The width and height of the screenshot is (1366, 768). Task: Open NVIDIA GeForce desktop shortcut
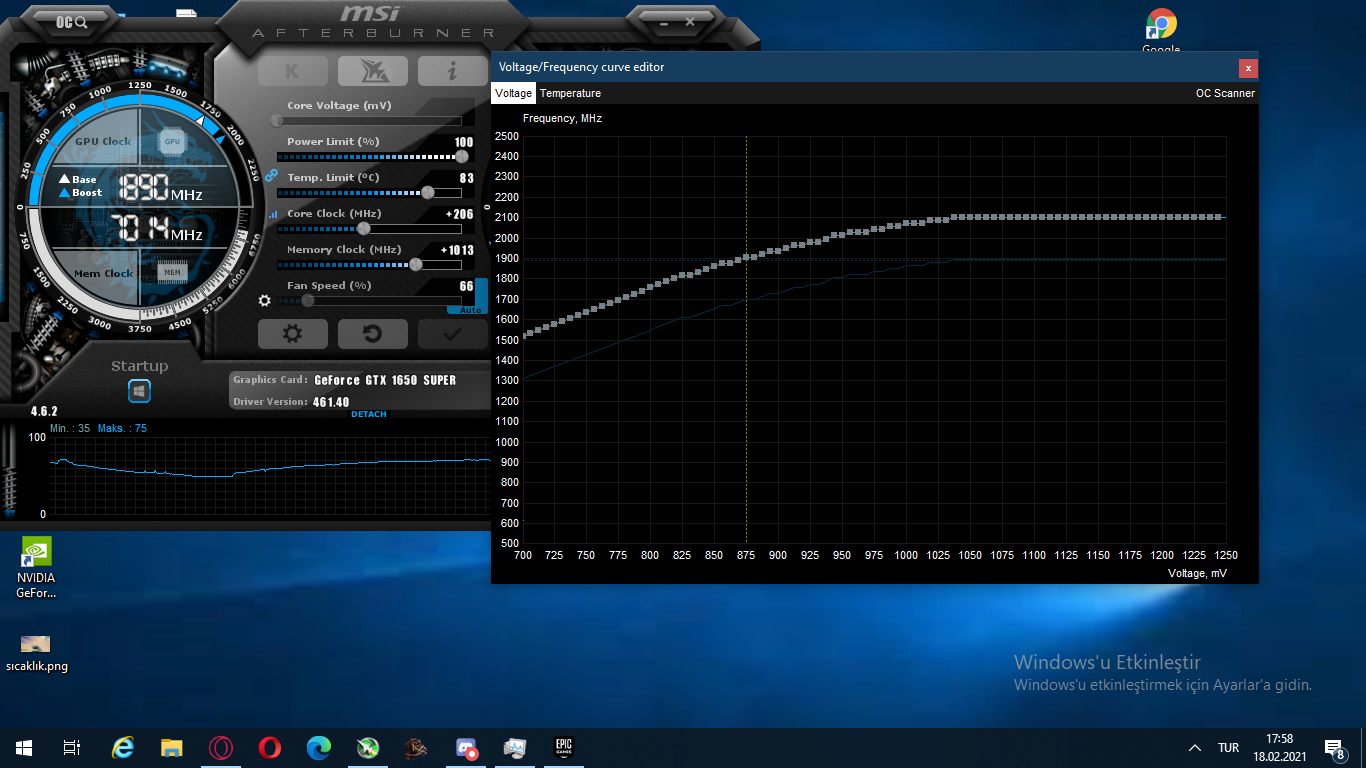point(36,568)
